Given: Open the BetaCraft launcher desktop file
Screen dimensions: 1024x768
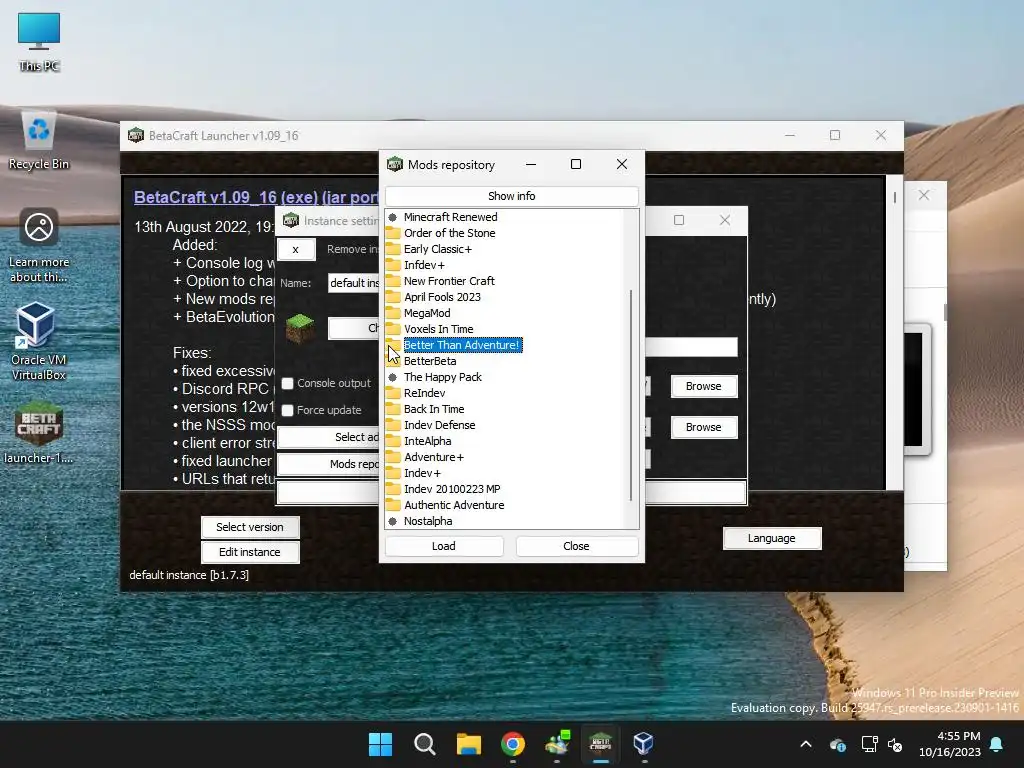Looking at the screenshot, I should pyautogui.click(x=39, y=432).
